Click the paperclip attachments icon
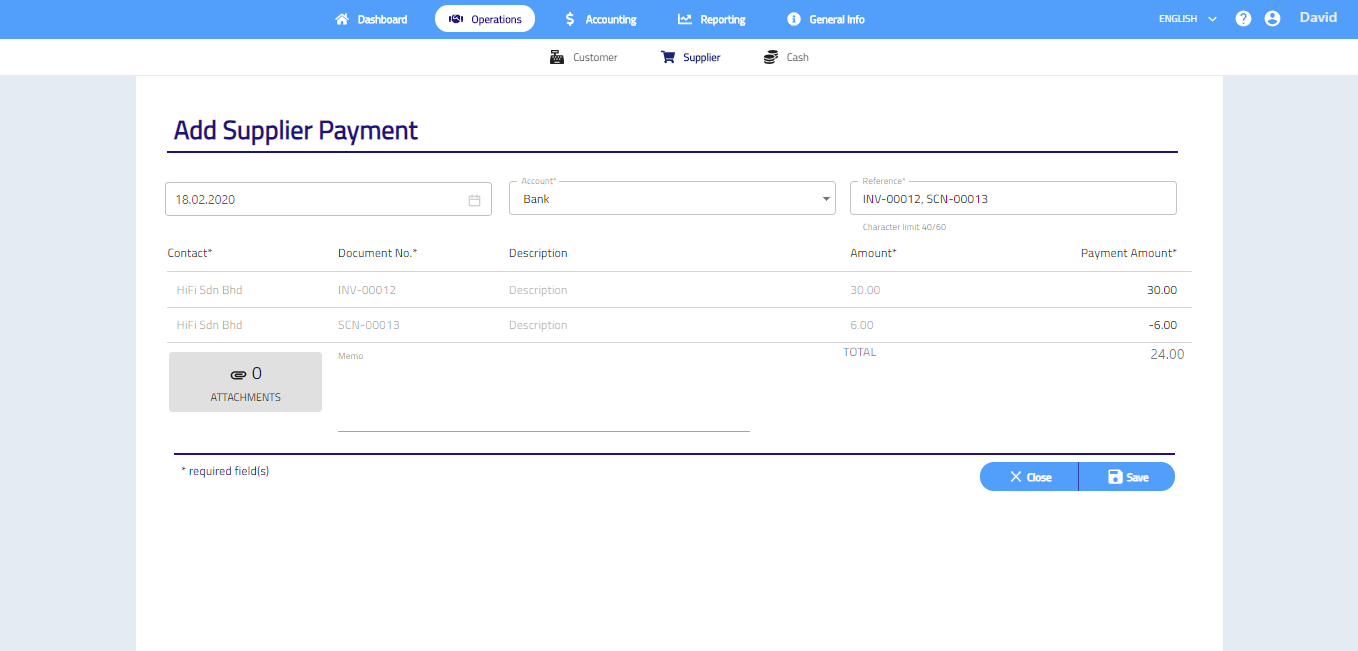This screenshot has width=1358, height=651. click(238, 375)
